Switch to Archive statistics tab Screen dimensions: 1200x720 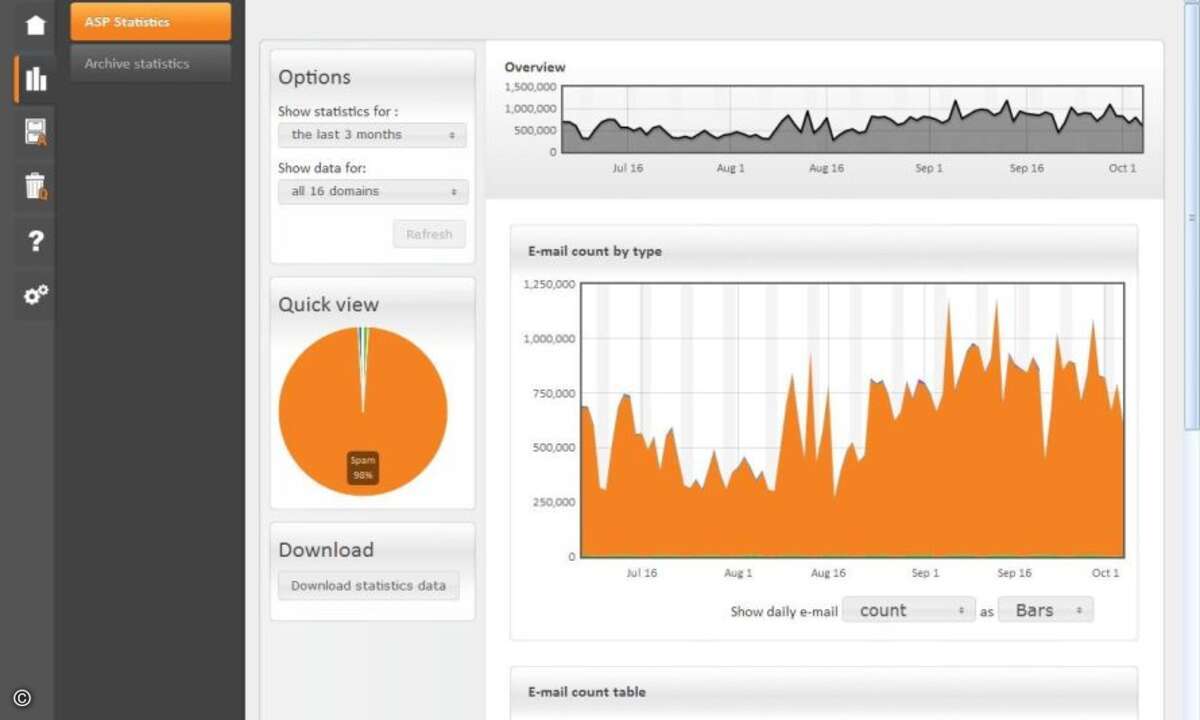point(150,63)
